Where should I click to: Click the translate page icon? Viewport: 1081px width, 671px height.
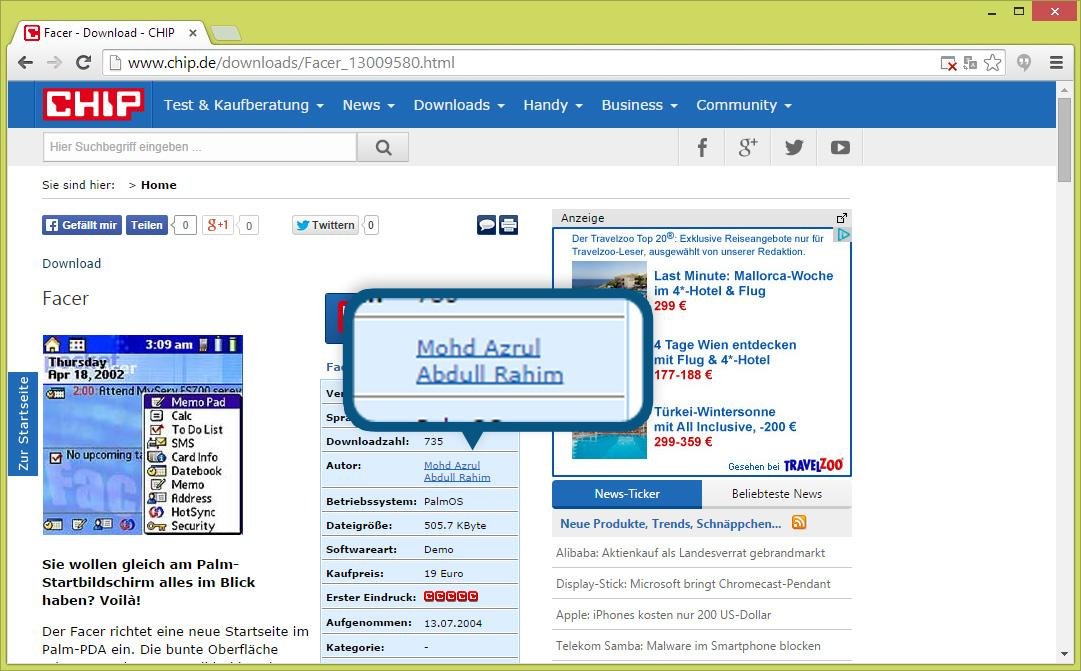[970, 63]
